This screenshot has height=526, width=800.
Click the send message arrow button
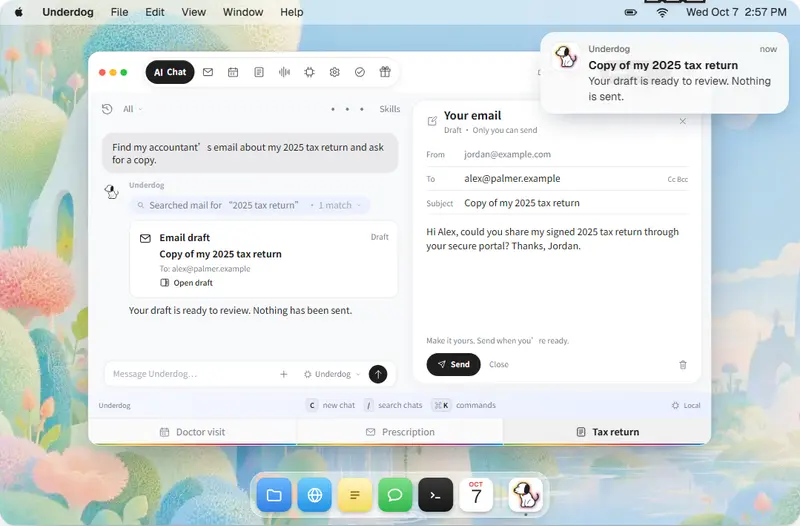pyautogui.click(x=378, y=374)
